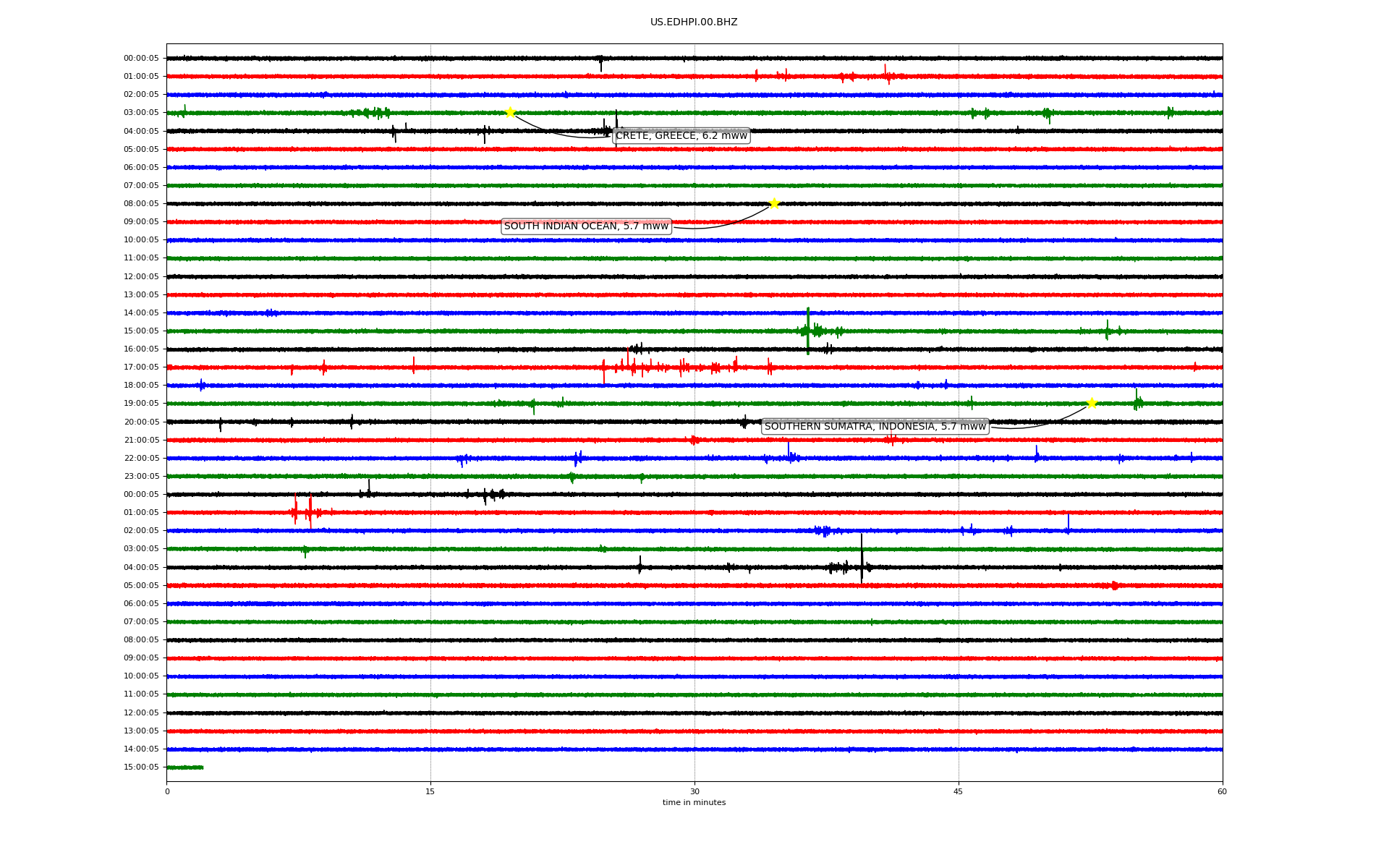
Task: Click the x-axis tick label 15
Action: (430, 791)
